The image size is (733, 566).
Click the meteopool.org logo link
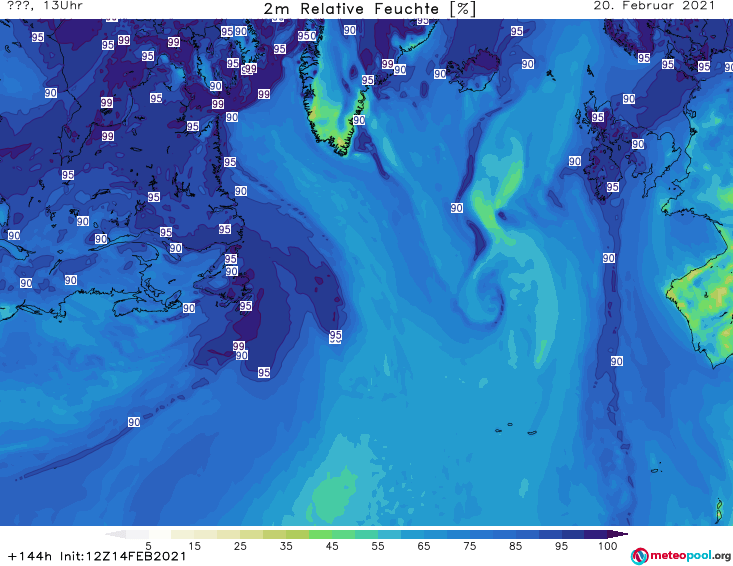680,556
